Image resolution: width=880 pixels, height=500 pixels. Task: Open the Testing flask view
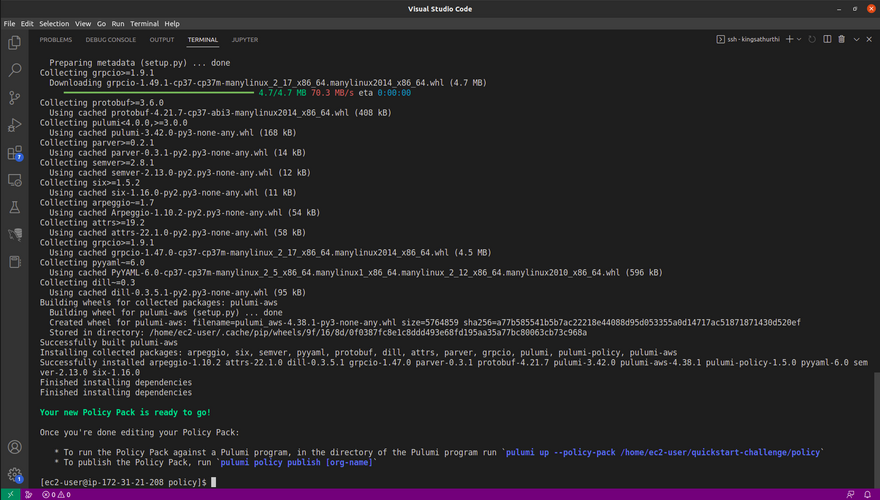[x=14, y=208]
